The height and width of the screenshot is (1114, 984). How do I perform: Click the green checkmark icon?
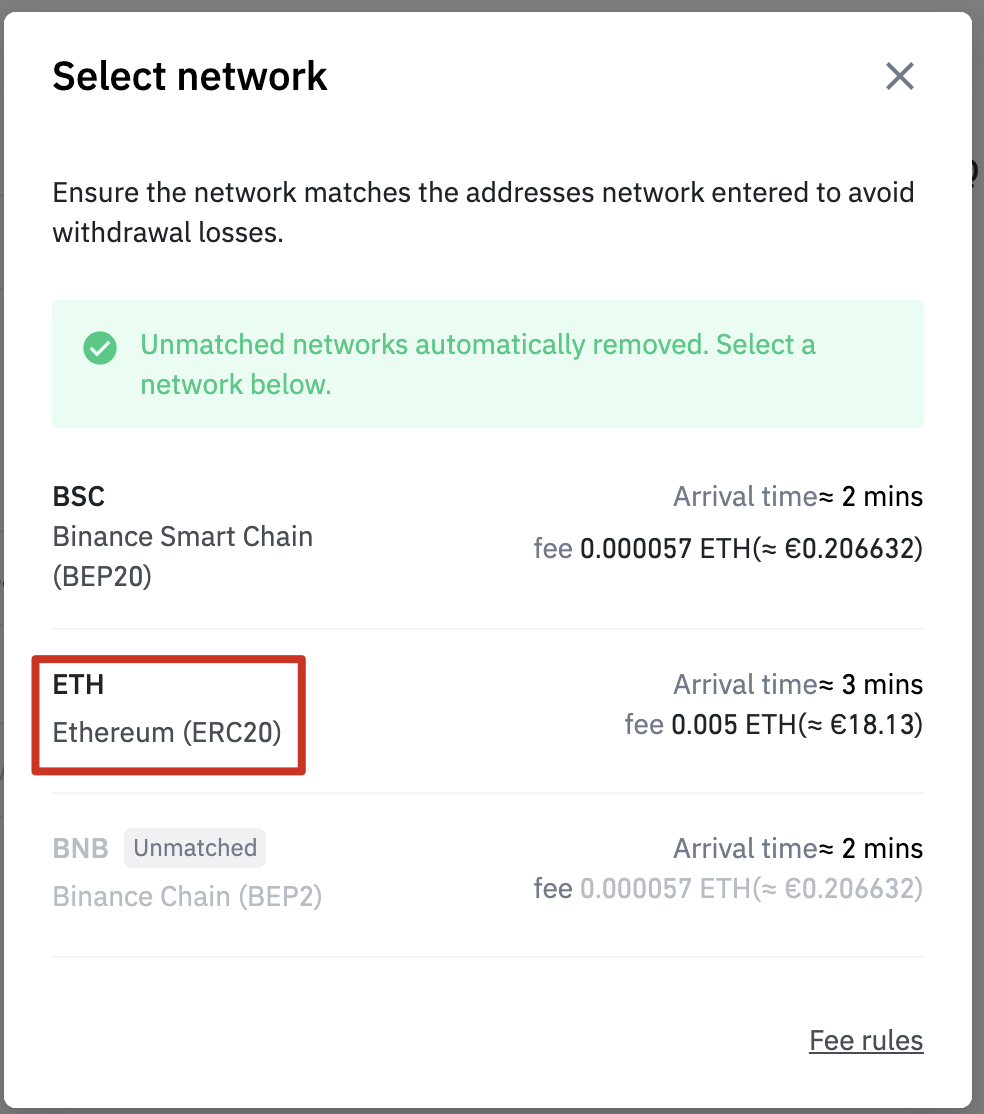(x=99, y=348)
